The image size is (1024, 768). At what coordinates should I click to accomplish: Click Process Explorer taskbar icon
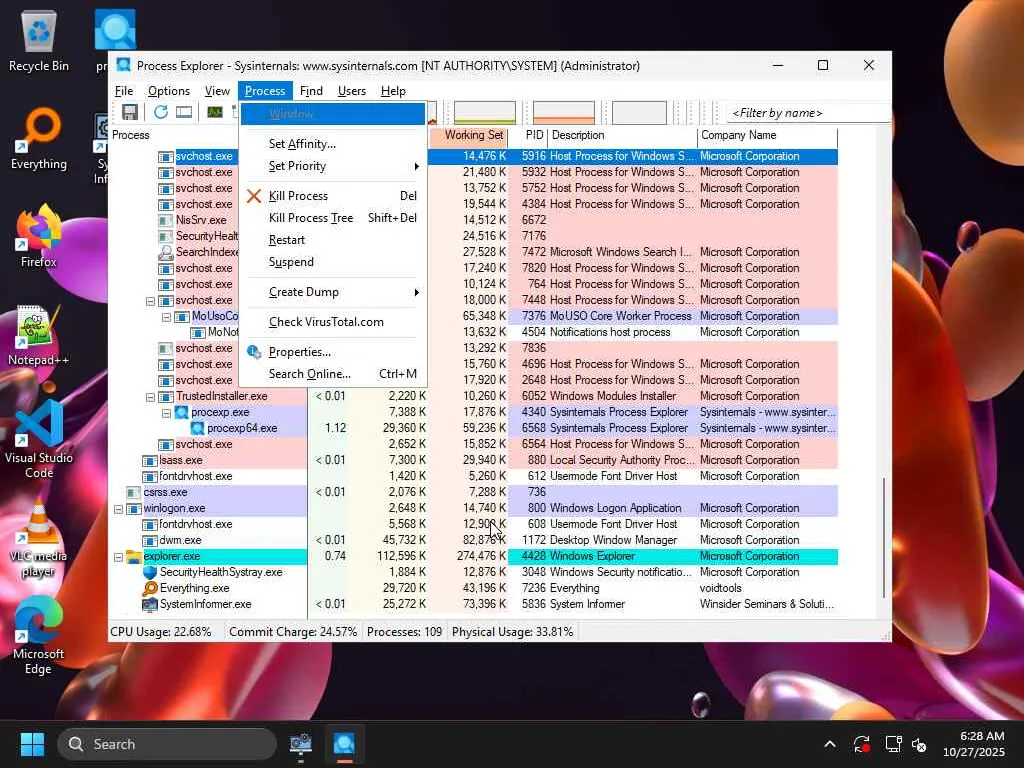click(x=344, y=744)
